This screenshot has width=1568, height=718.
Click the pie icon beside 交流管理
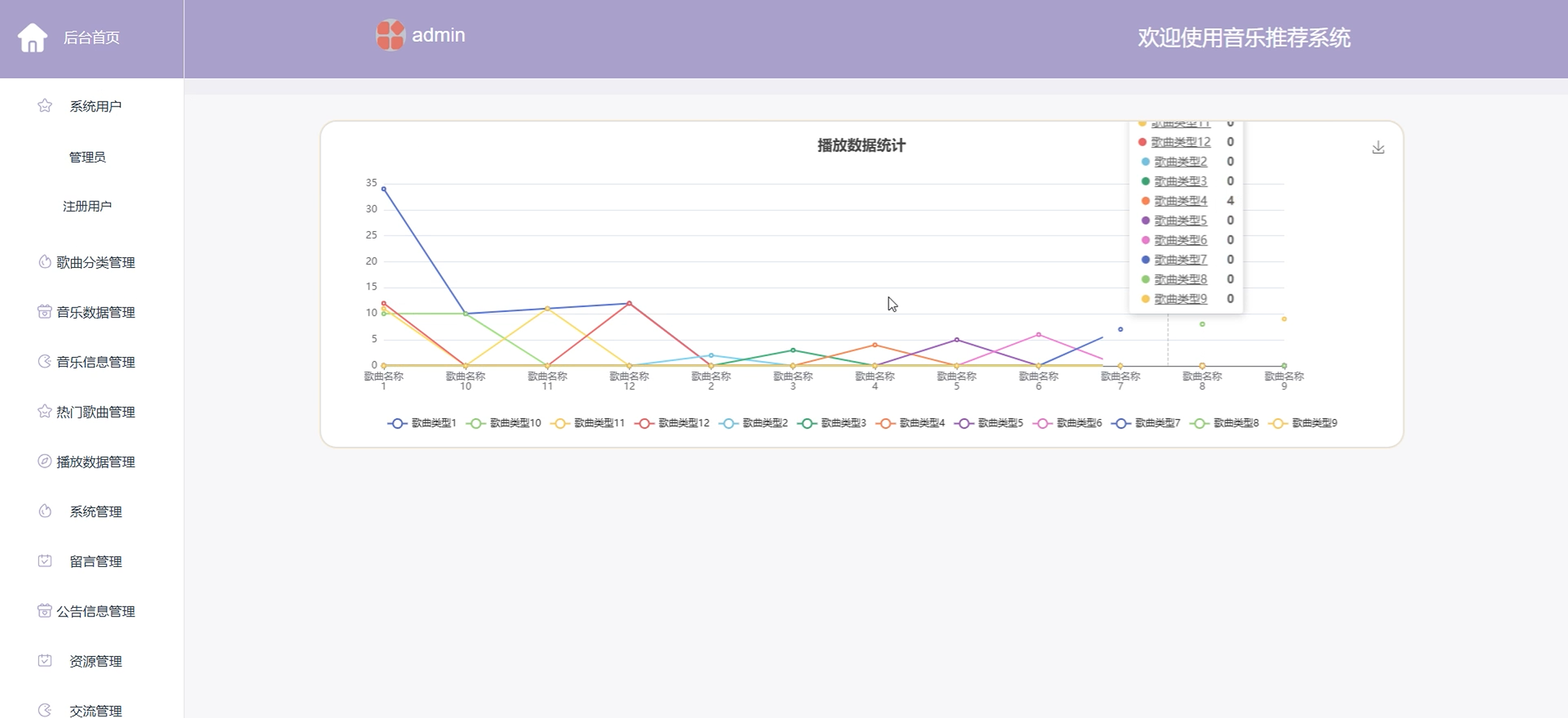(x=45, y=710)
